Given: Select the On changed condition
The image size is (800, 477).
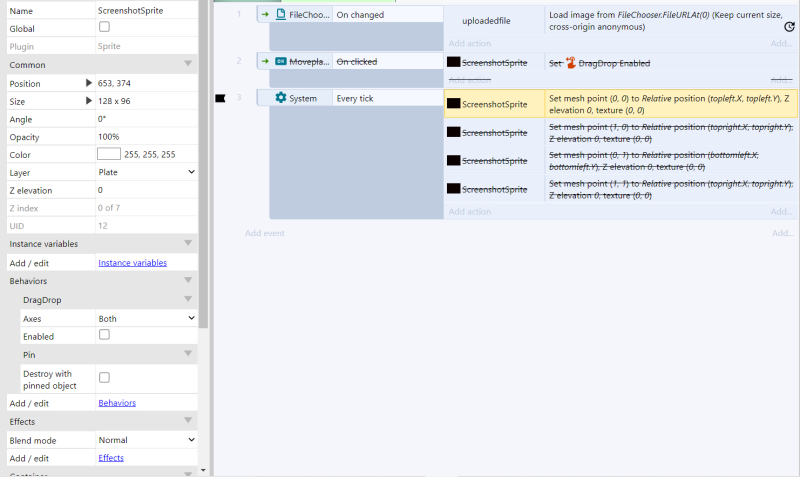Looking at the screenshot, I should tap(388, 14).
